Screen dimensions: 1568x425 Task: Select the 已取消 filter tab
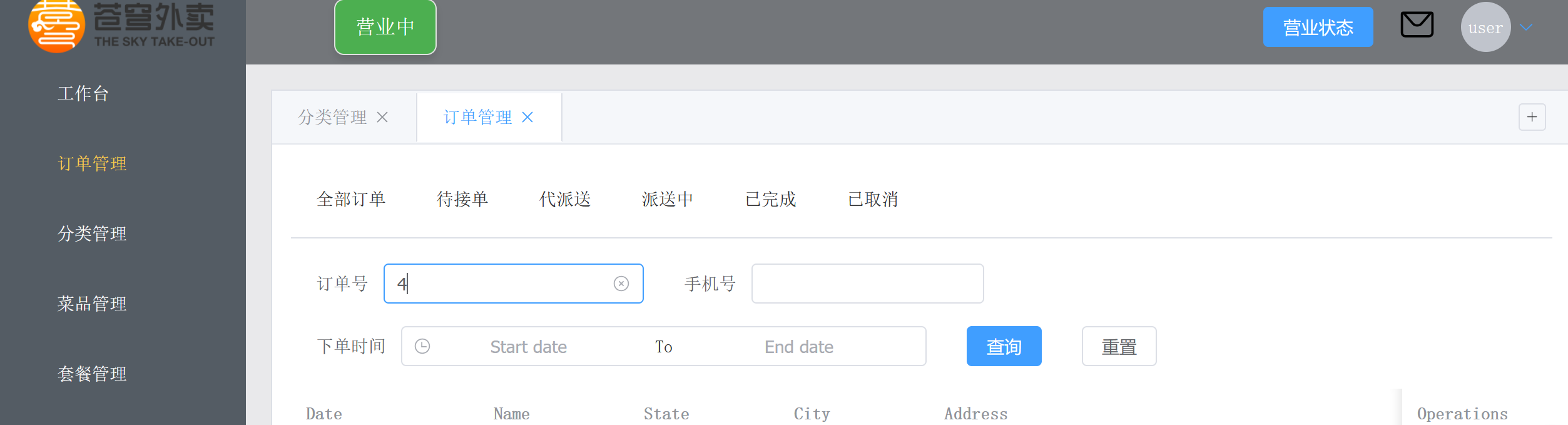[873, 199]
